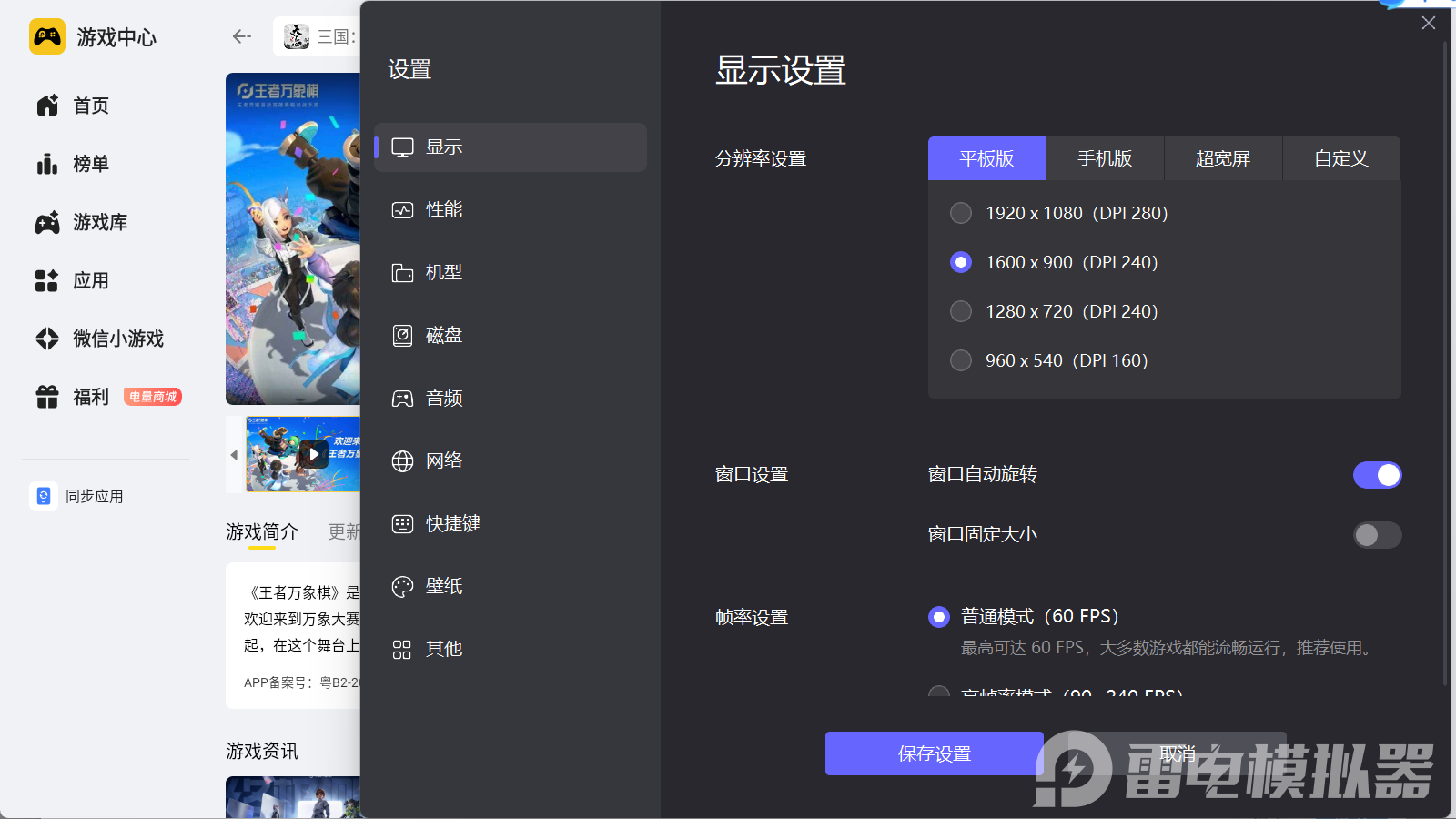
Task: Toggle 窗口自动旋转 switch off
Action: coord(1378,475)
